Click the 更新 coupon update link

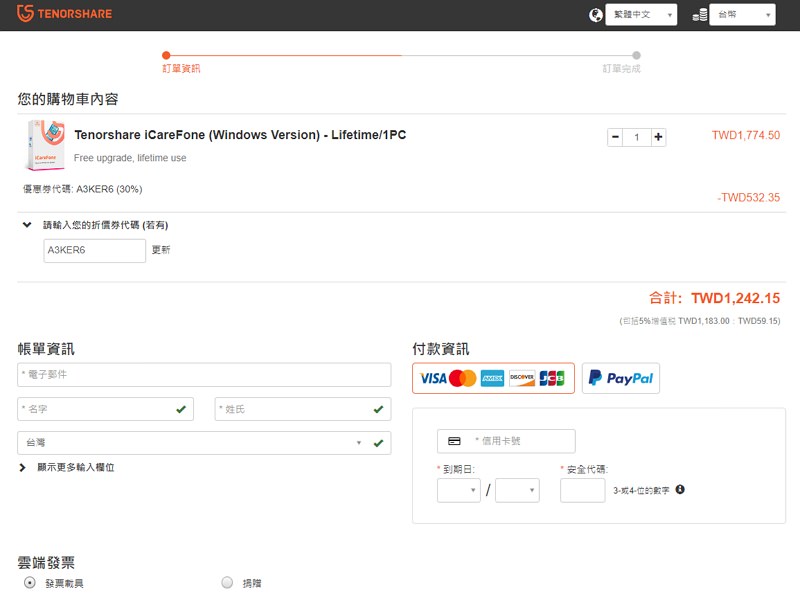[161, 250]
